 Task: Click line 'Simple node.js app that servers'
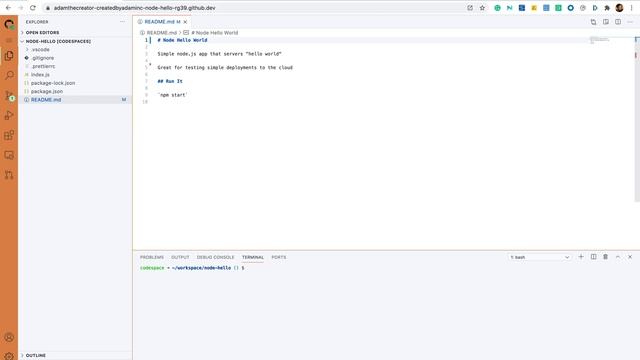click(219, 54)
